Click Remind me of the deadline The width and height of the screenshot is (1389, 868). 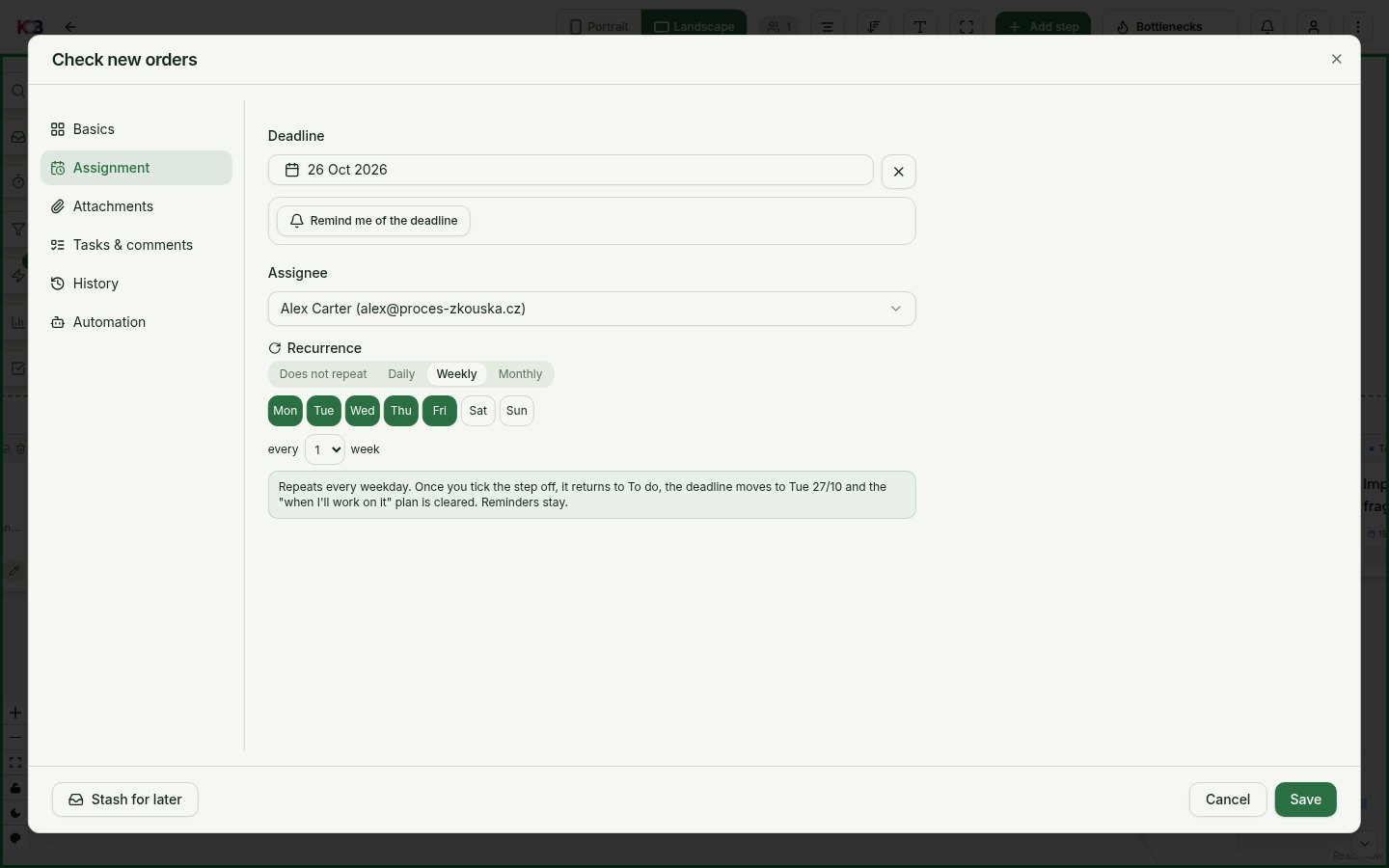pyautogui.click(x=373, y=221)
